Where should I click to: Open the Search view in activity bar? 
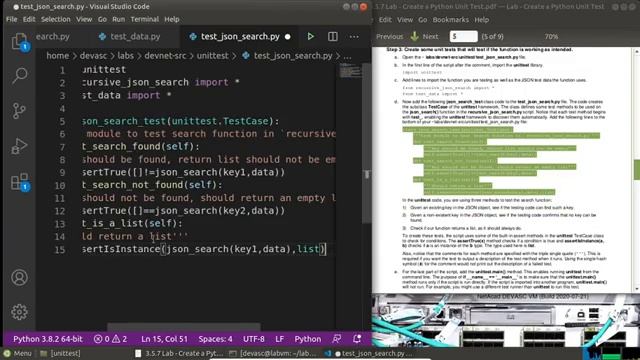click(19, 76)
